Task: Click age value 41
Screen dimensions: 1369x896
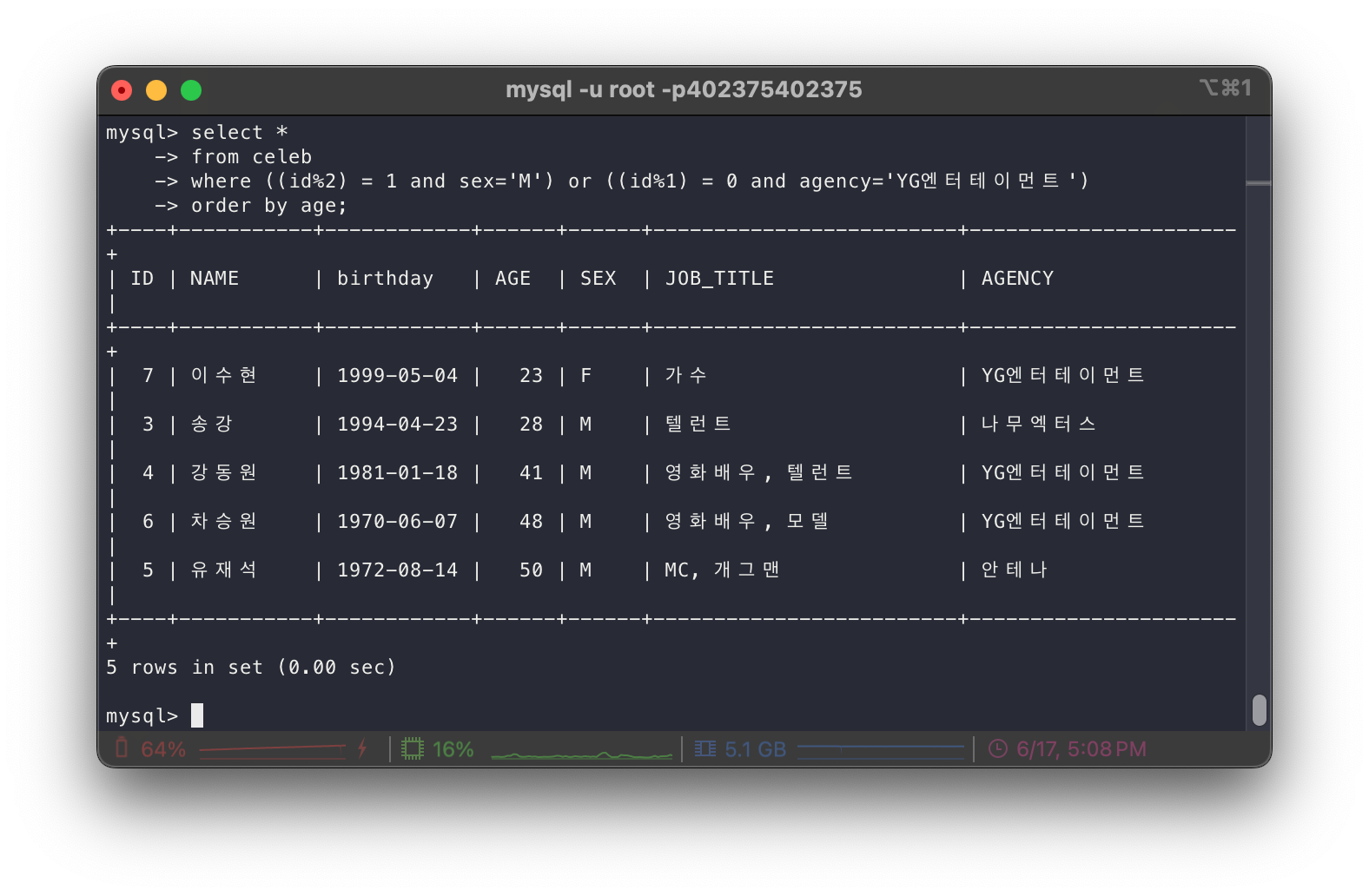Action: click(531, 472)
